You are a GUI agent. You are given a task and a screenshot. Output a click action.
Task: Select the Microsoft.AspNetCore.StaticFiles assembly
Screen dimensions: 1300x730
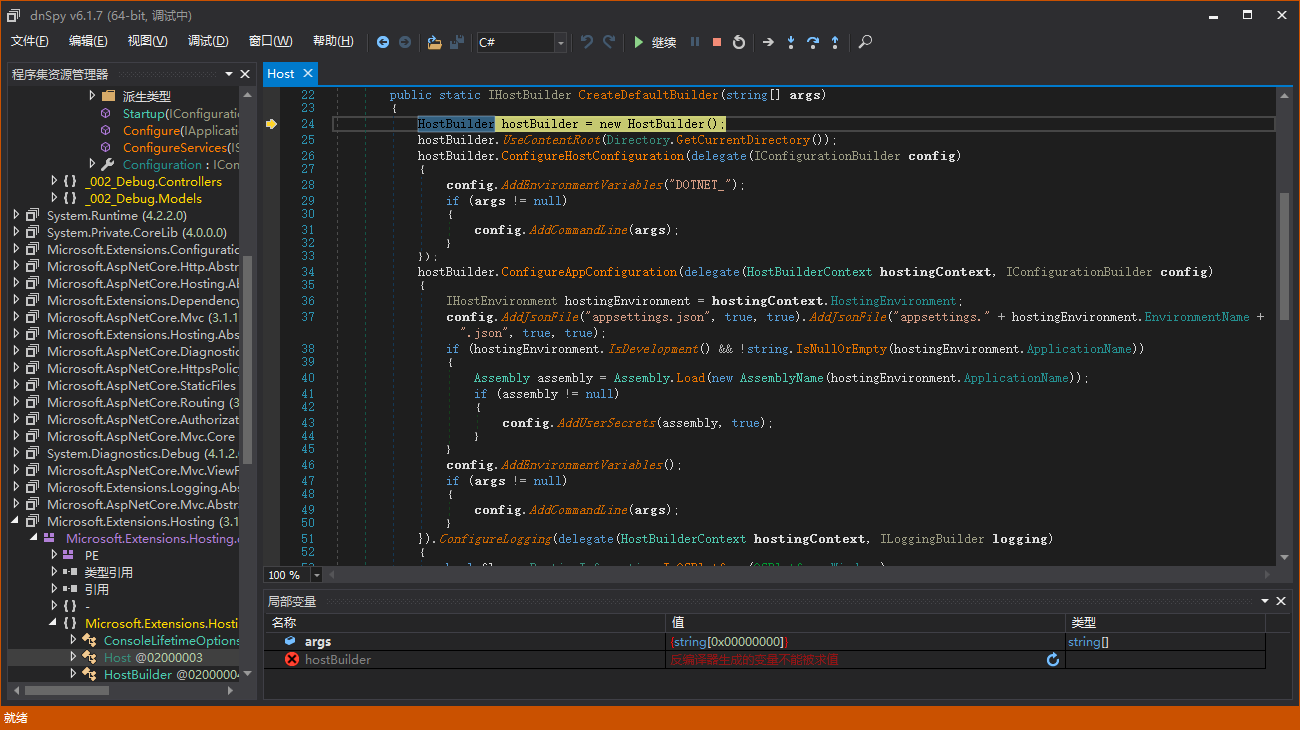coord(143,385)
